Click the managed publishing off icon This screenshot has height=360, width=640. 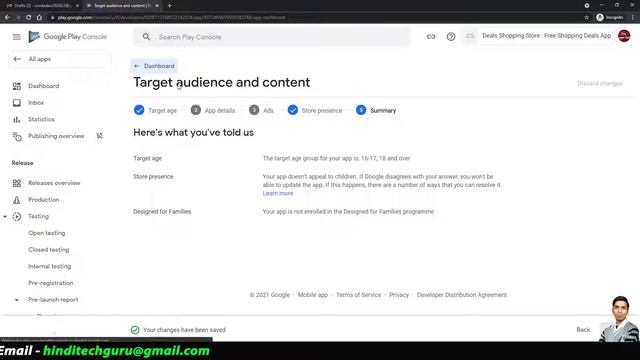tap(99, 136)
